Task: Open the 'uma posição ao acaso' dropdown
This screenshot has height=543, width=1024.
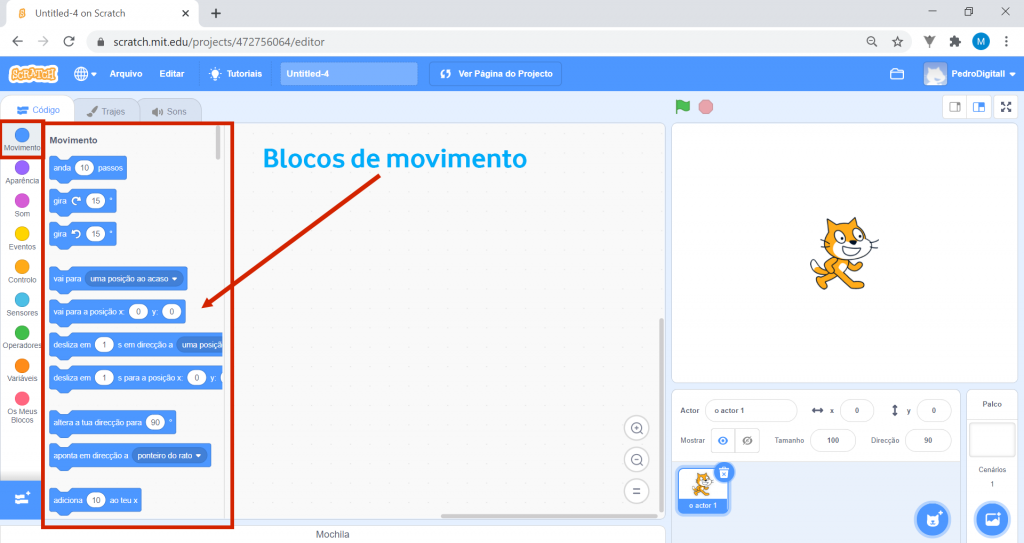Action: click(134, 279)
